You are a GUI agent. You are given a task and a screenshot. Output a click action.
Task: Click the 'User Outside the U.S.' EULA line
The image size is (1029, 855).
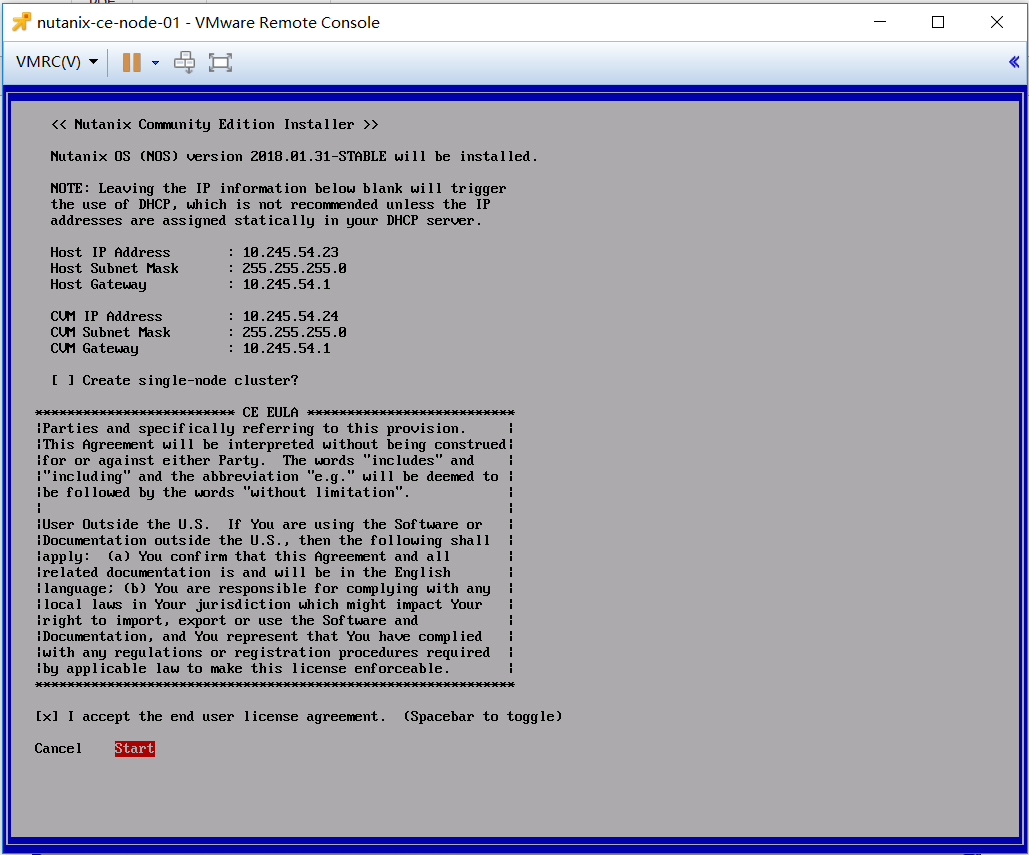pyautogui.click(x=262, y=525)
